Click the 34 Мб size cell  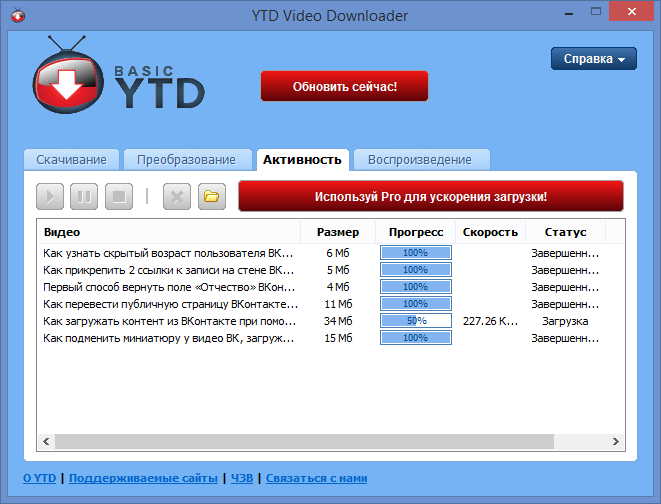click(x=338, y=321)
